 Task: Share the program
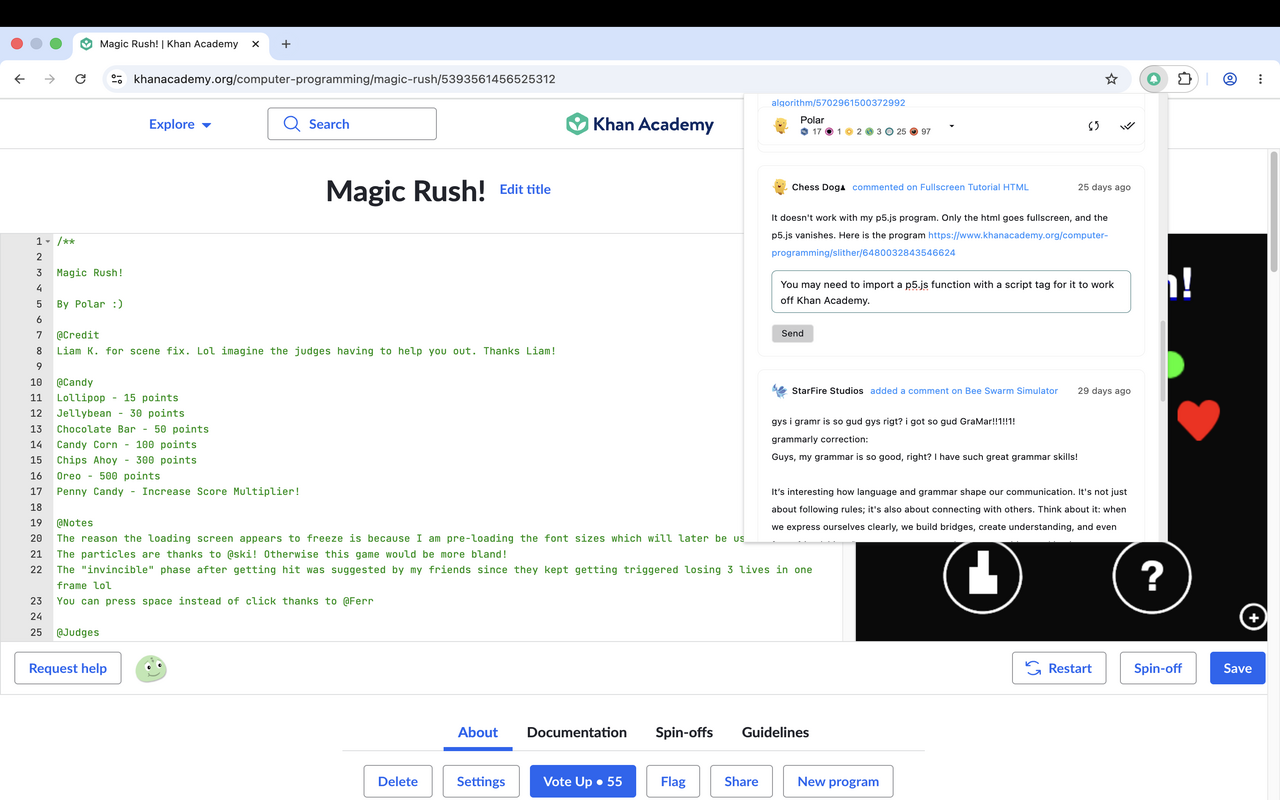click(x=741, y=781)
